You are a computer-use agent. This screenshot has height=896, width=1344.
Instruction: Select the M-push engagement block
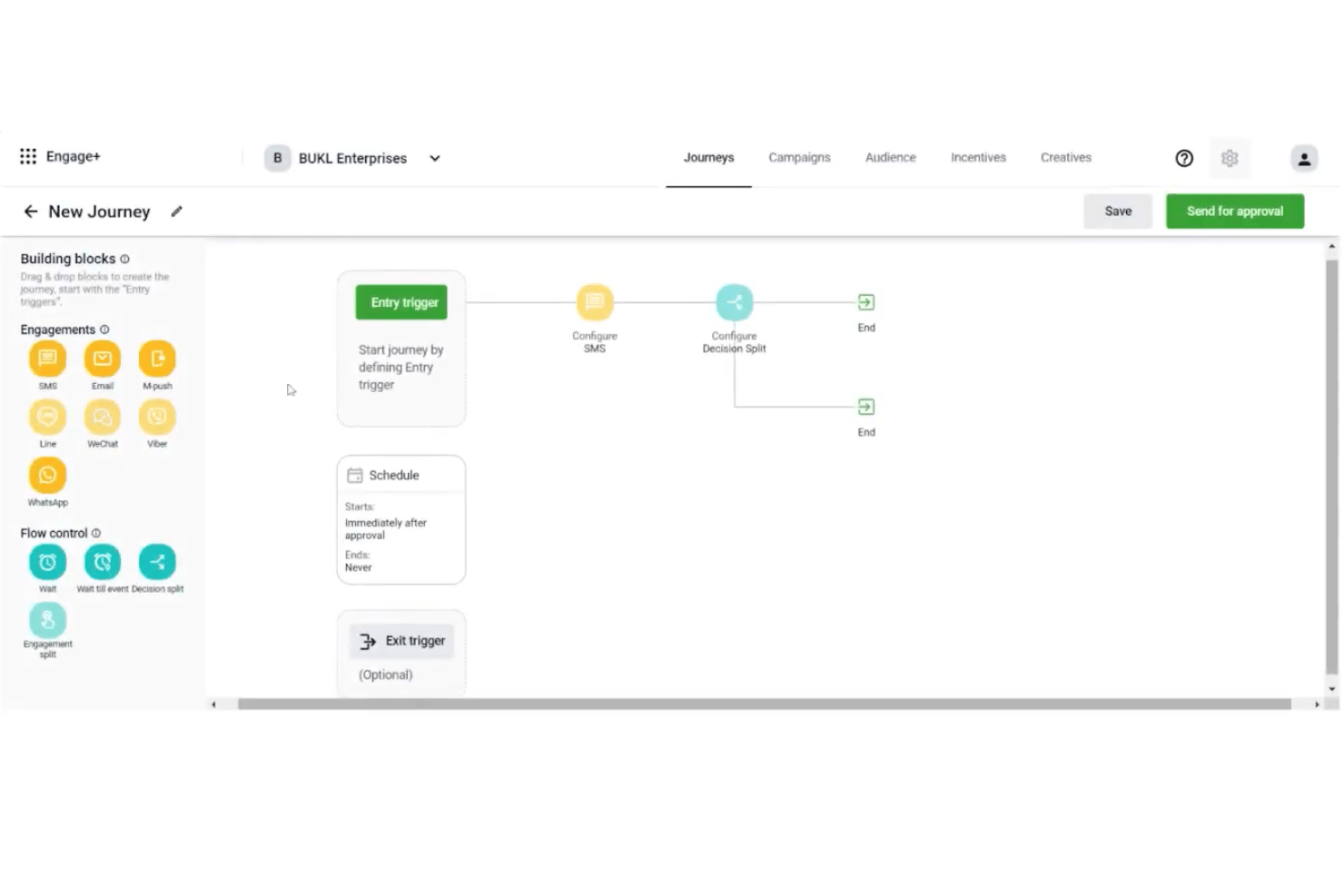click(x=157, y=359)
